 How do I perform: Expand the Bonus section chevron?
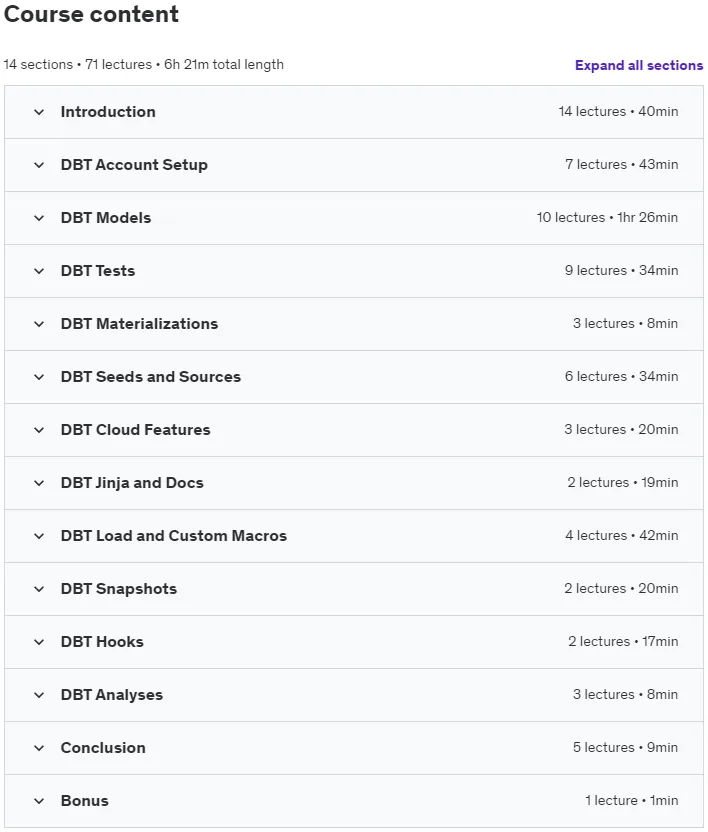click(39, 801)
